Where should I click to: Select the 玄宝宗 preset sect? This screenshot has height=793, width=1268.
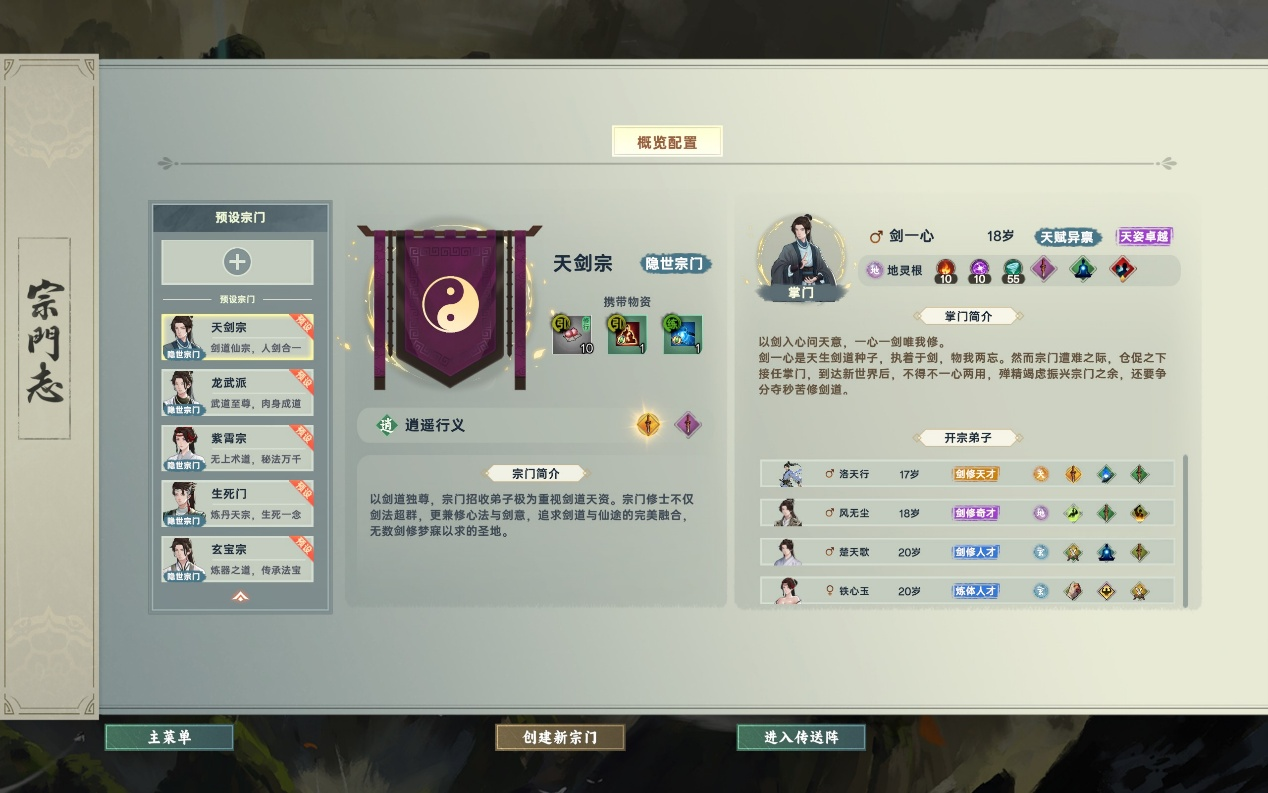click(237, 559)
